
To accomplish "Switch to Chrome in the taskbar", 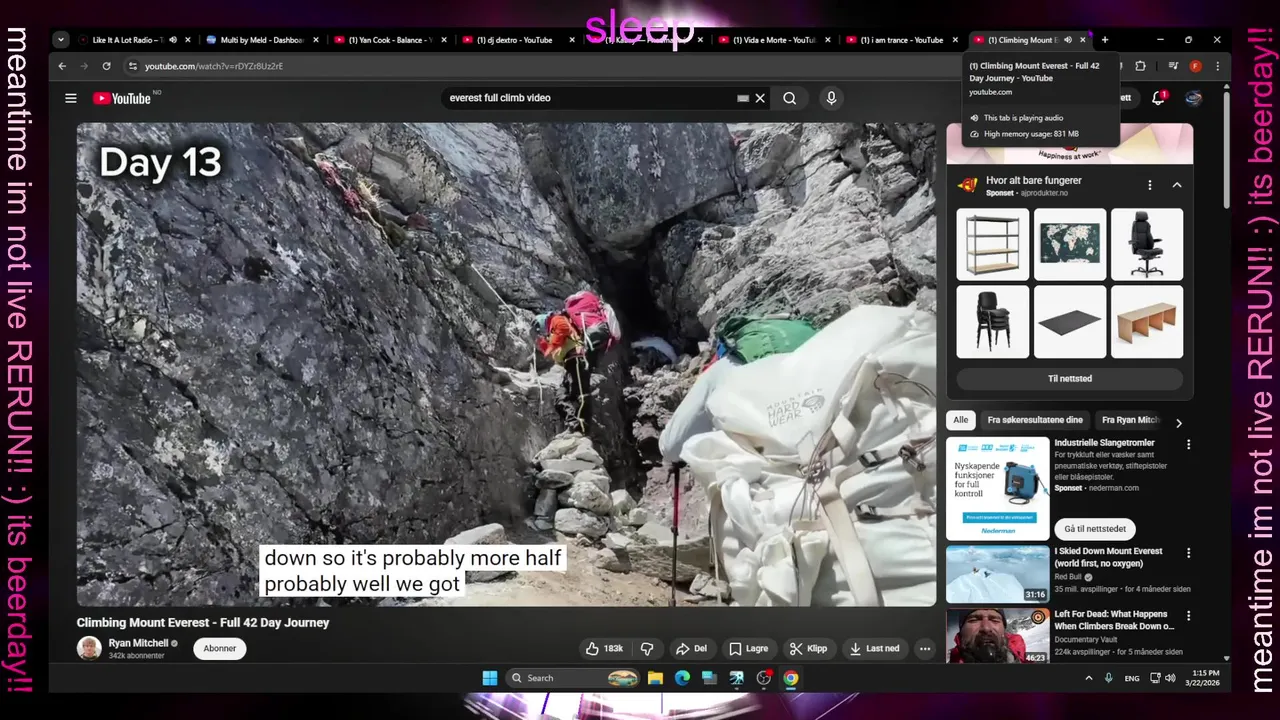I will 791,678.
